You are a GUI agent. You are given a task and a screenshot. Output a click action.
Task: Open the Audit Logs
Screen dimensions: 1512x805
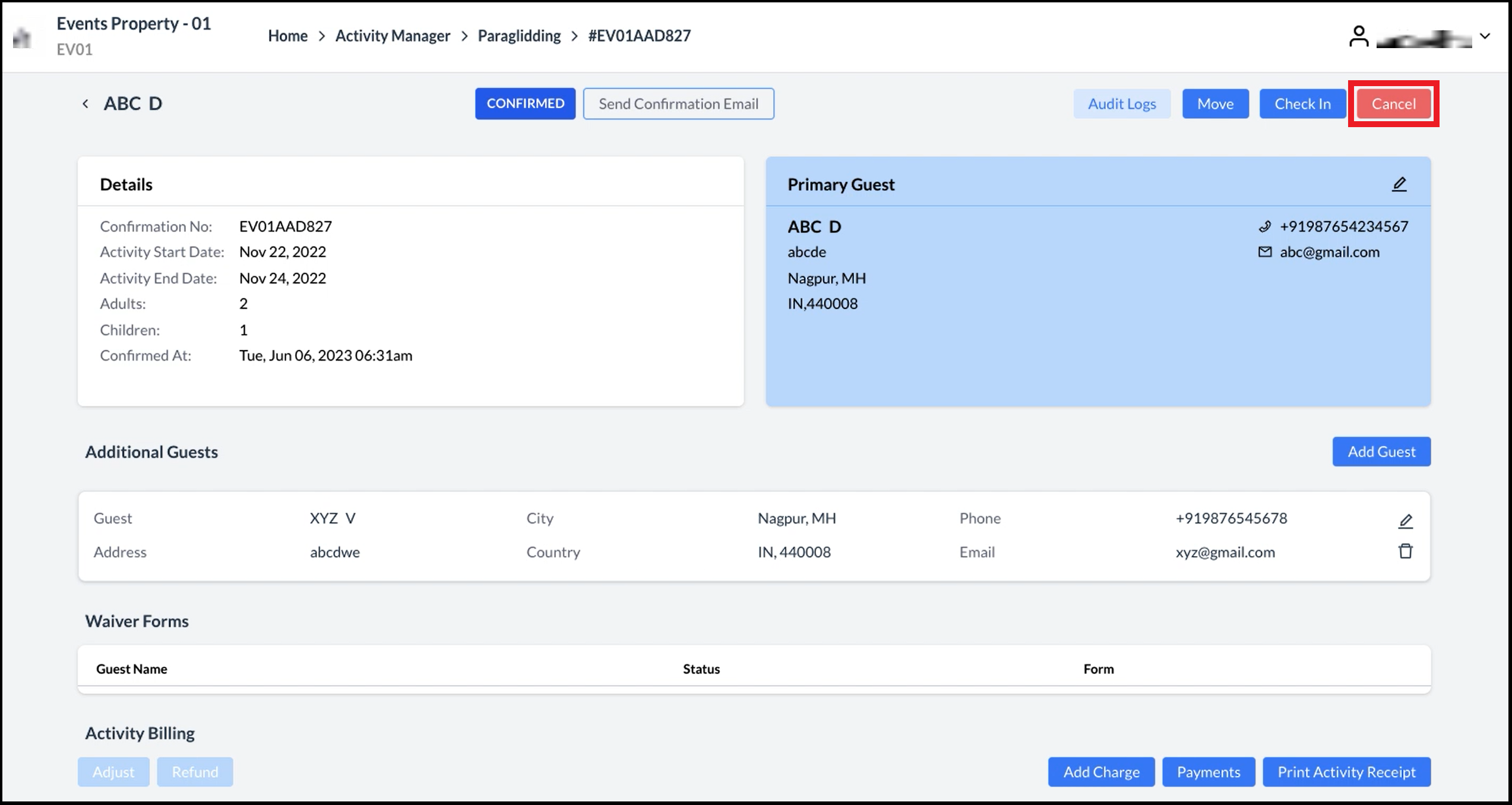[x=1121, y=103]
